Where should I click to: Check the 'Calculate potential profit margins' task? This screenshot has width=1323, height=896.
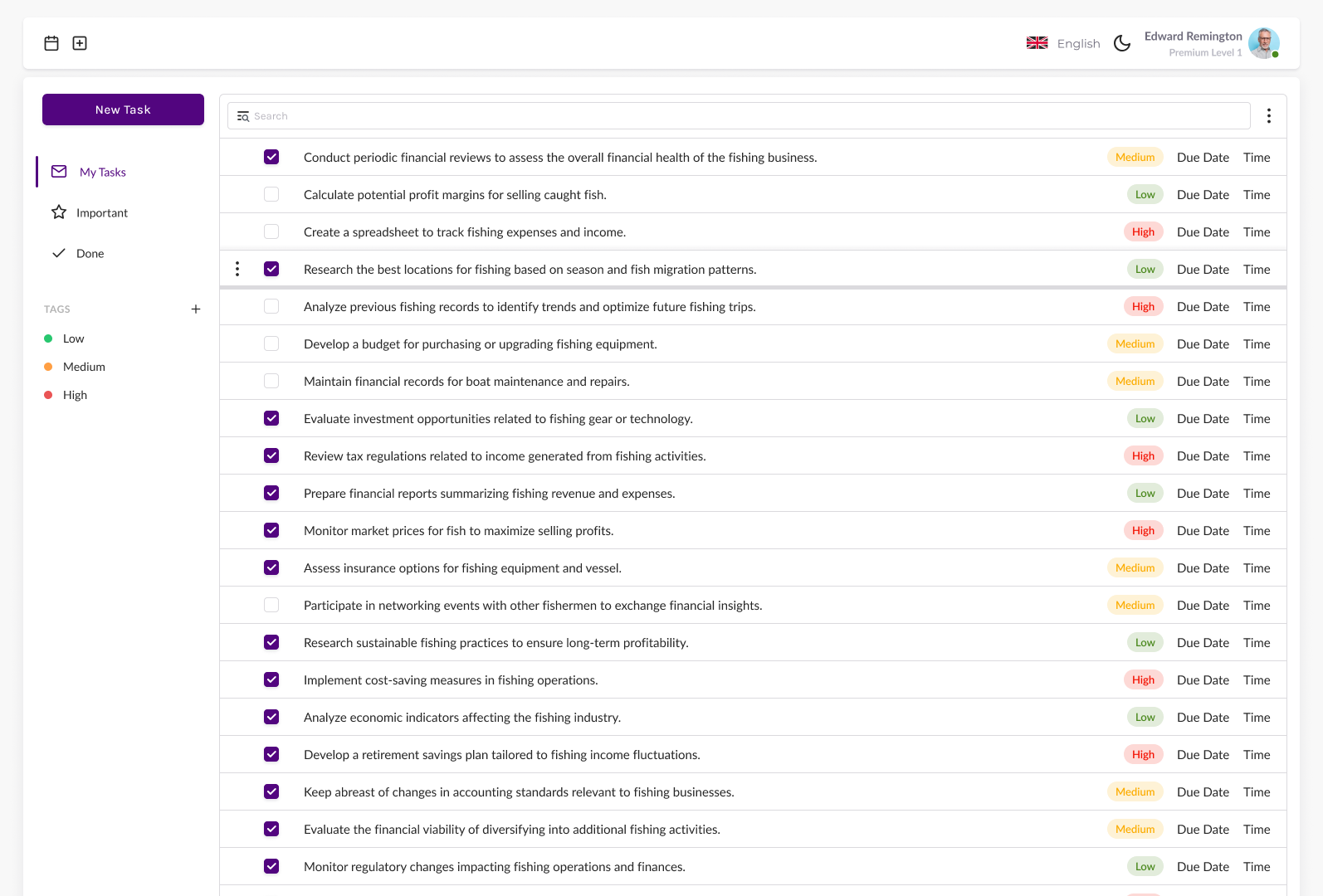pos(271,194)
